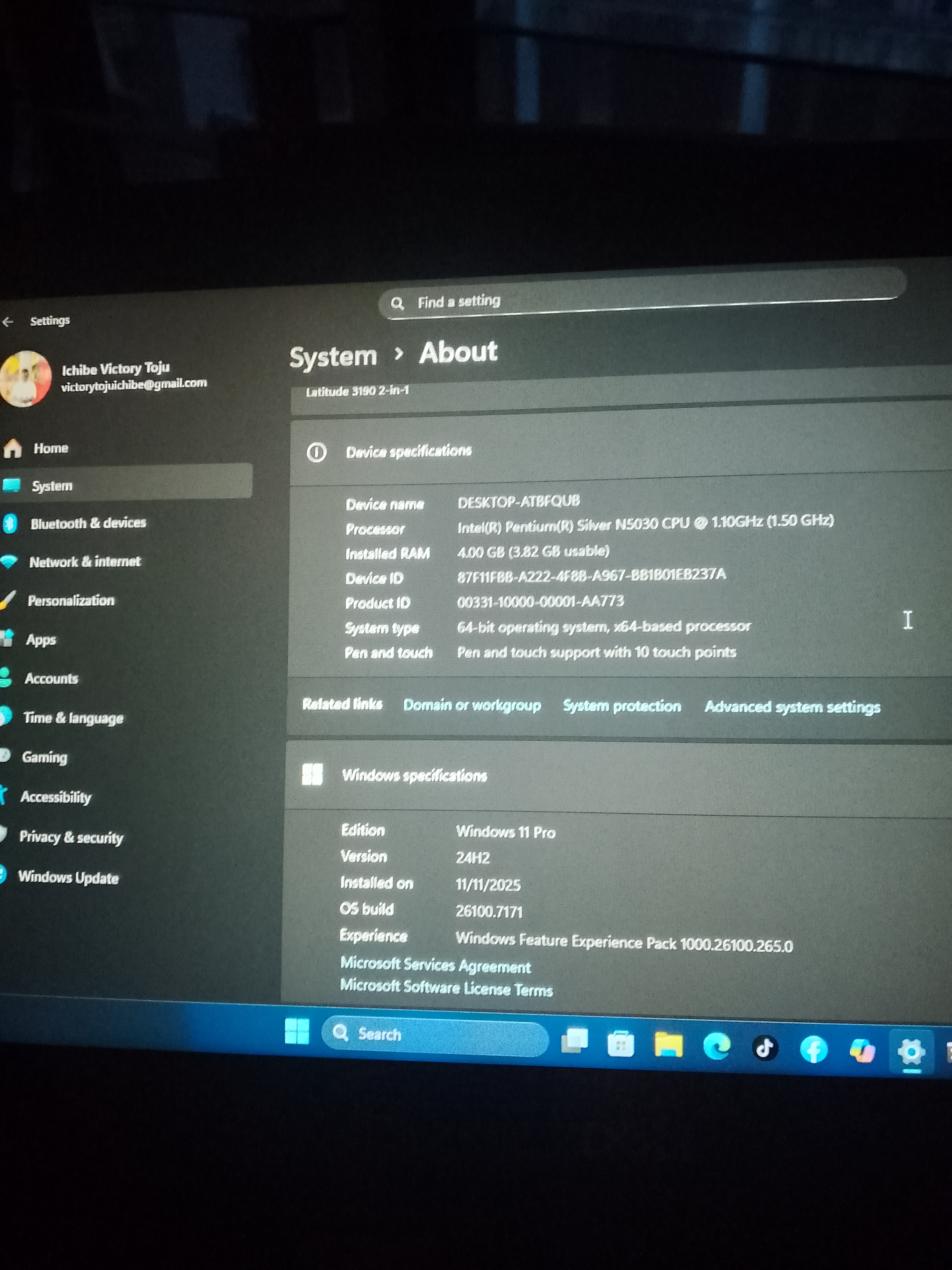Select the Installed on date 11/11/2025
Image resolution: width=952 pixels, height=1270 pixels.
[x=488, y=885]
